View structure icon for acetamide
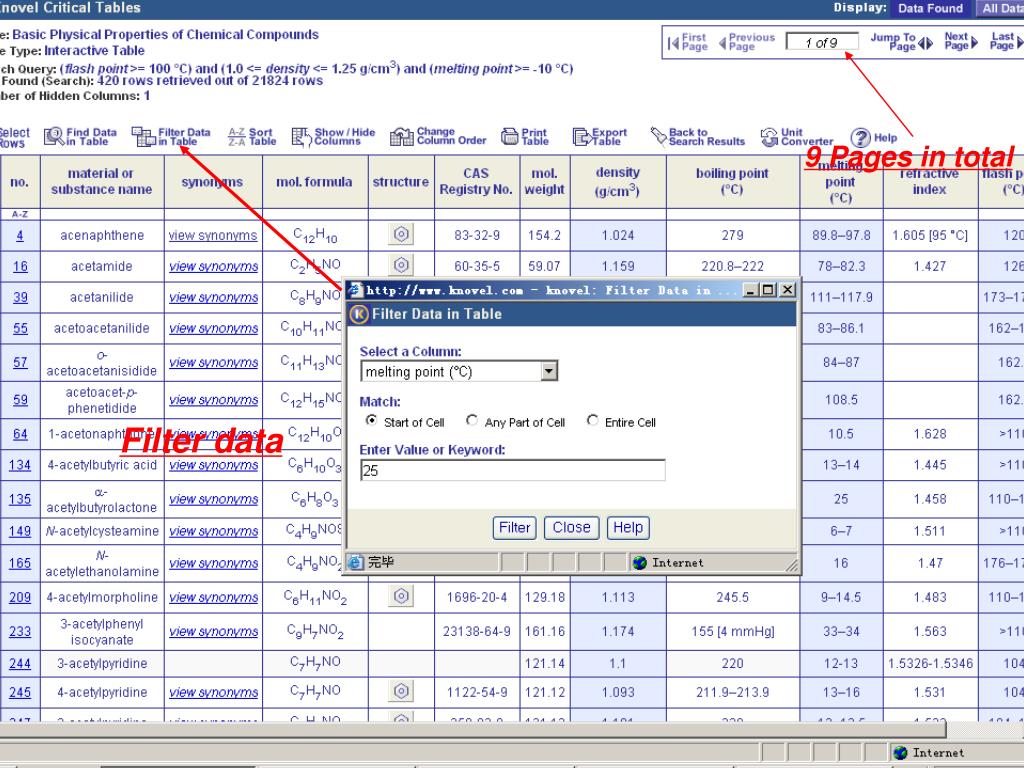Viewport: 1024px width, 768px height. (x=401, y=264)
